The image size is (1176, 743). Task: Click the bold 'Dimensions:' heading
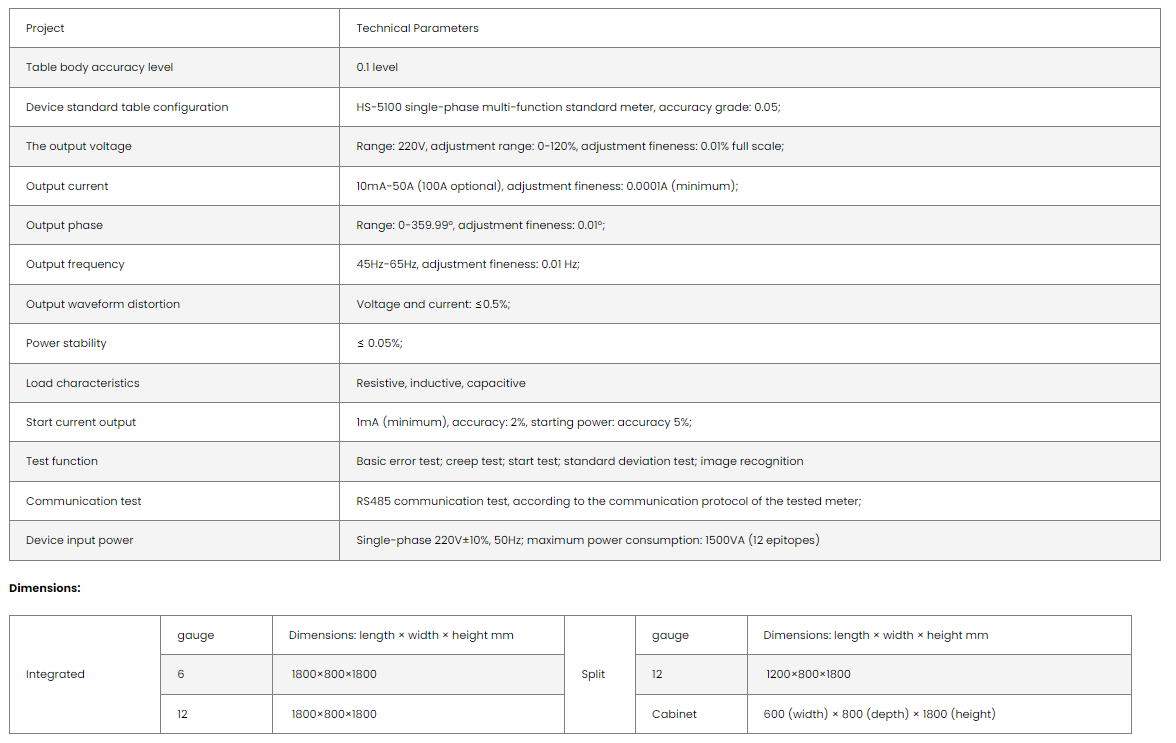[x=44, y=588]
